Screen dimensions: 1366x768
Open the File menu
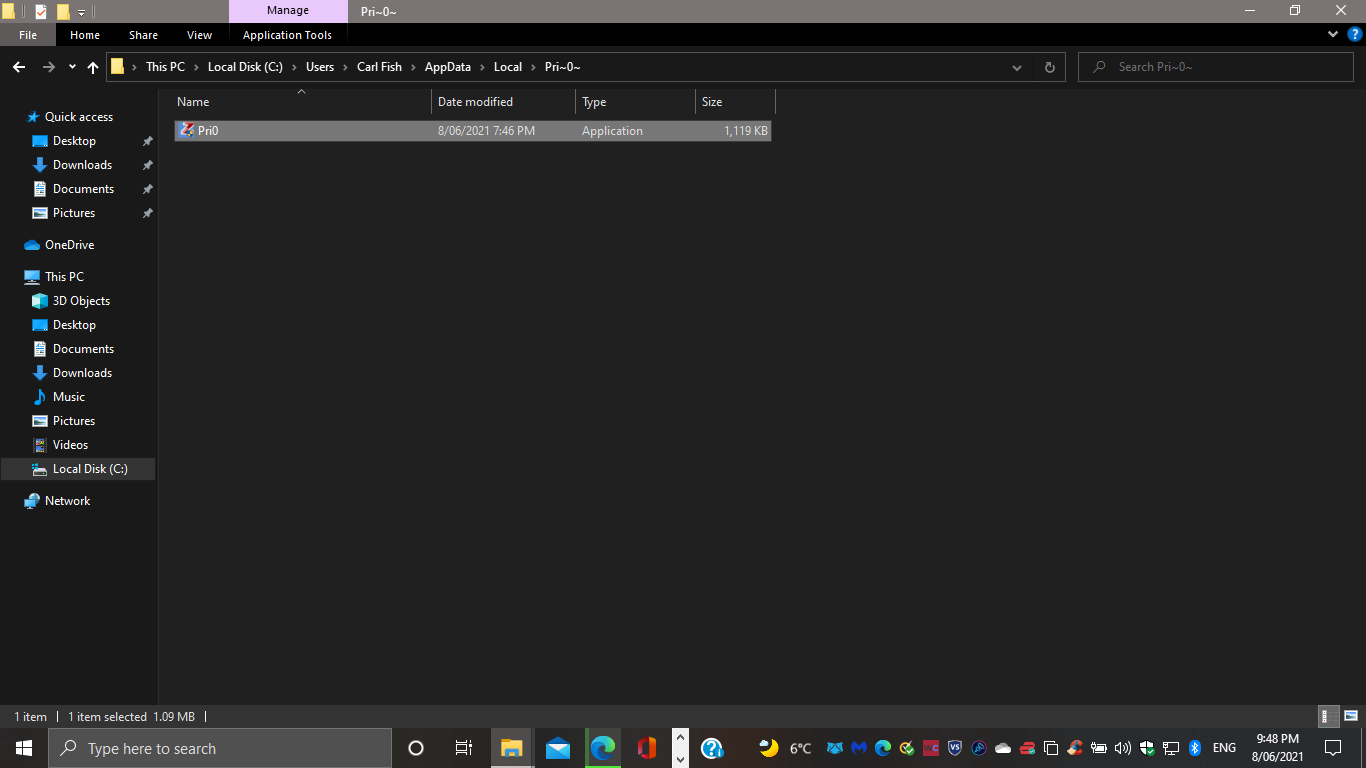[28, 35]
